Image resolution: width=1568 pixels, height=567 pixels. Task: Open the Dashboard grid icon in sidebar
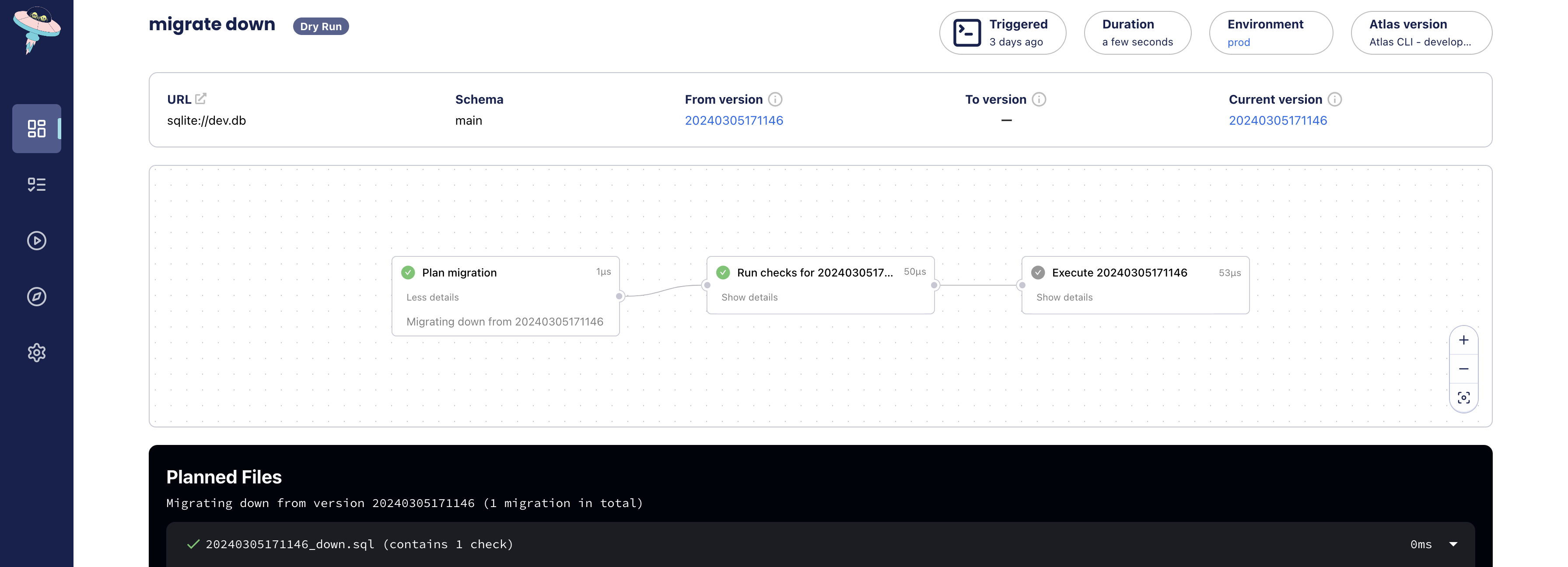[x=36, y=128]
